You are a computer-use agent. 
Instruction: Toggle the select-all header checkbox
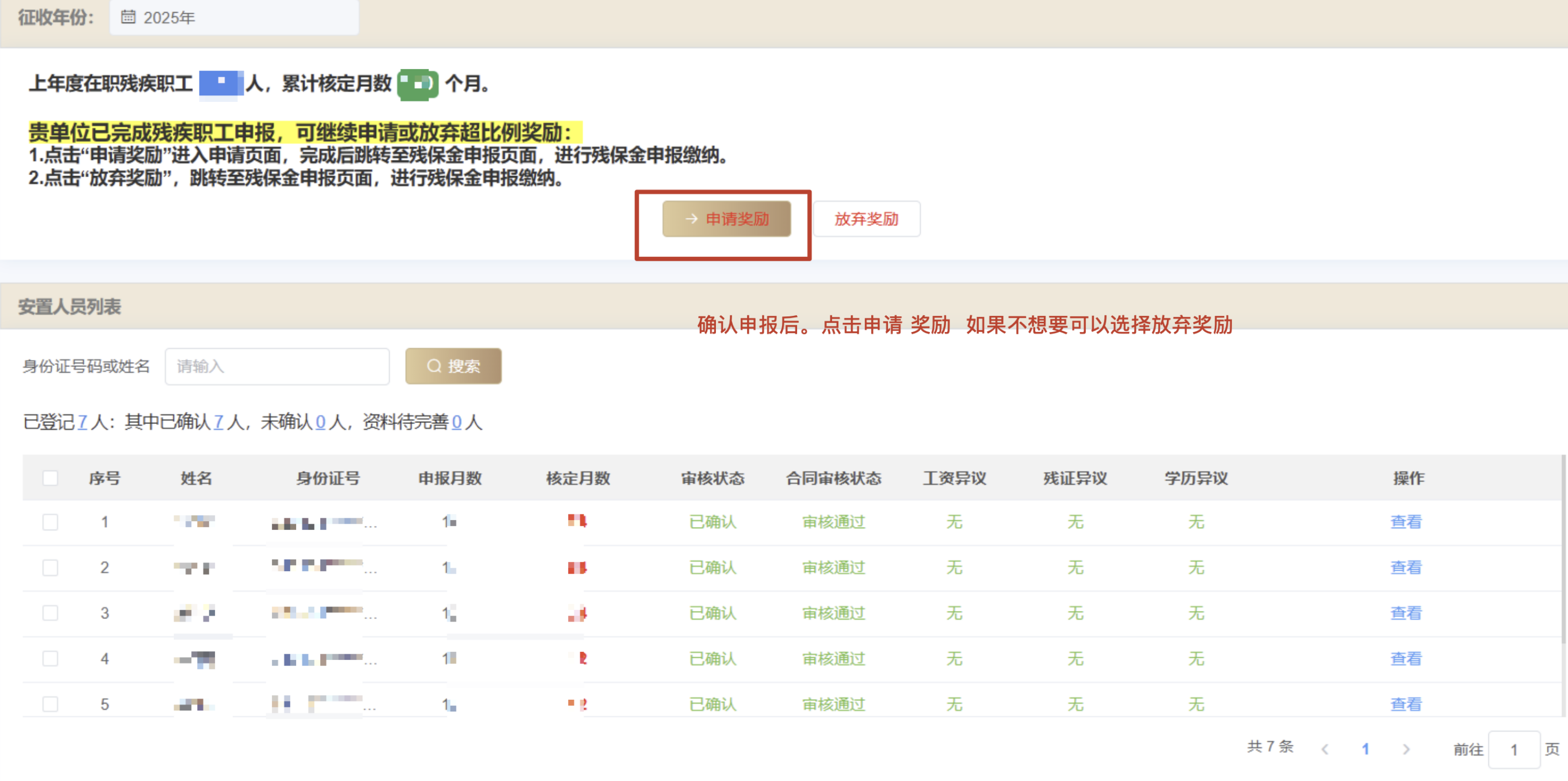50,478
